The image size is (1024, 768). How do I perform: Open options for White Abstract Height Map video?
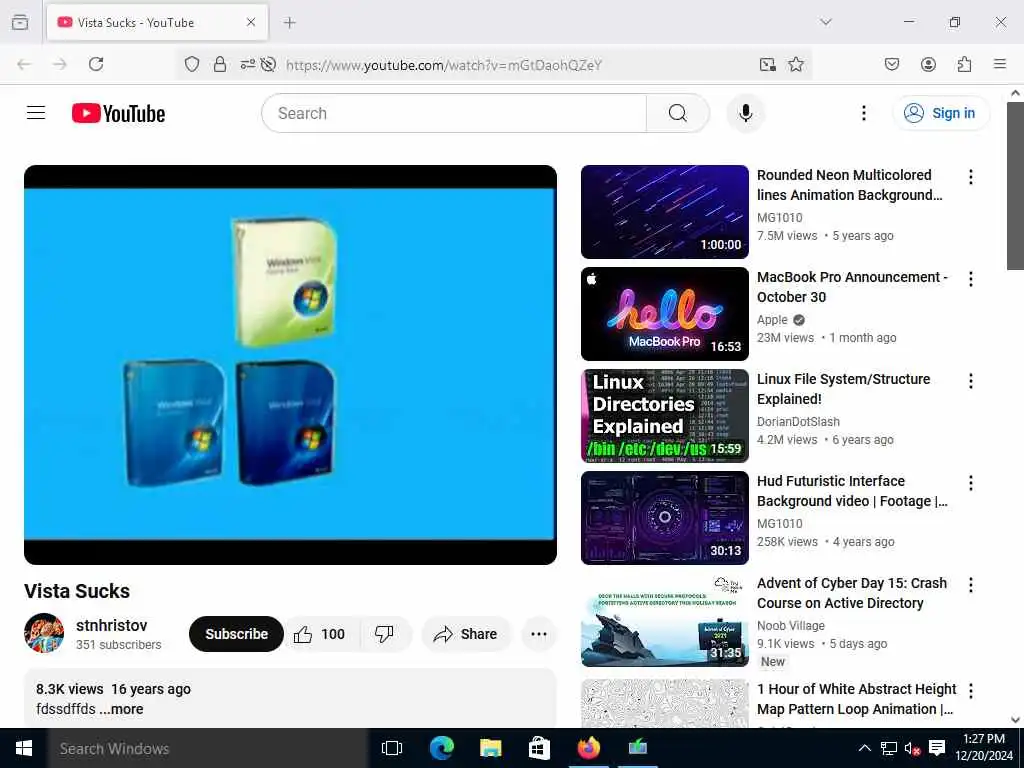970,690
